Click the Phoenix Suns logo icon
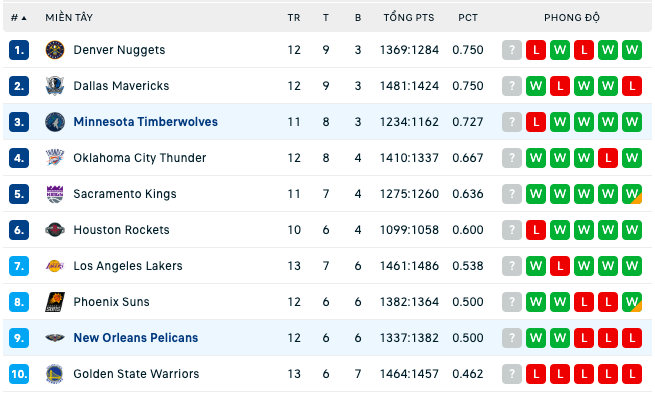Viewport: 655px width, 394px height. pos(55,302)
